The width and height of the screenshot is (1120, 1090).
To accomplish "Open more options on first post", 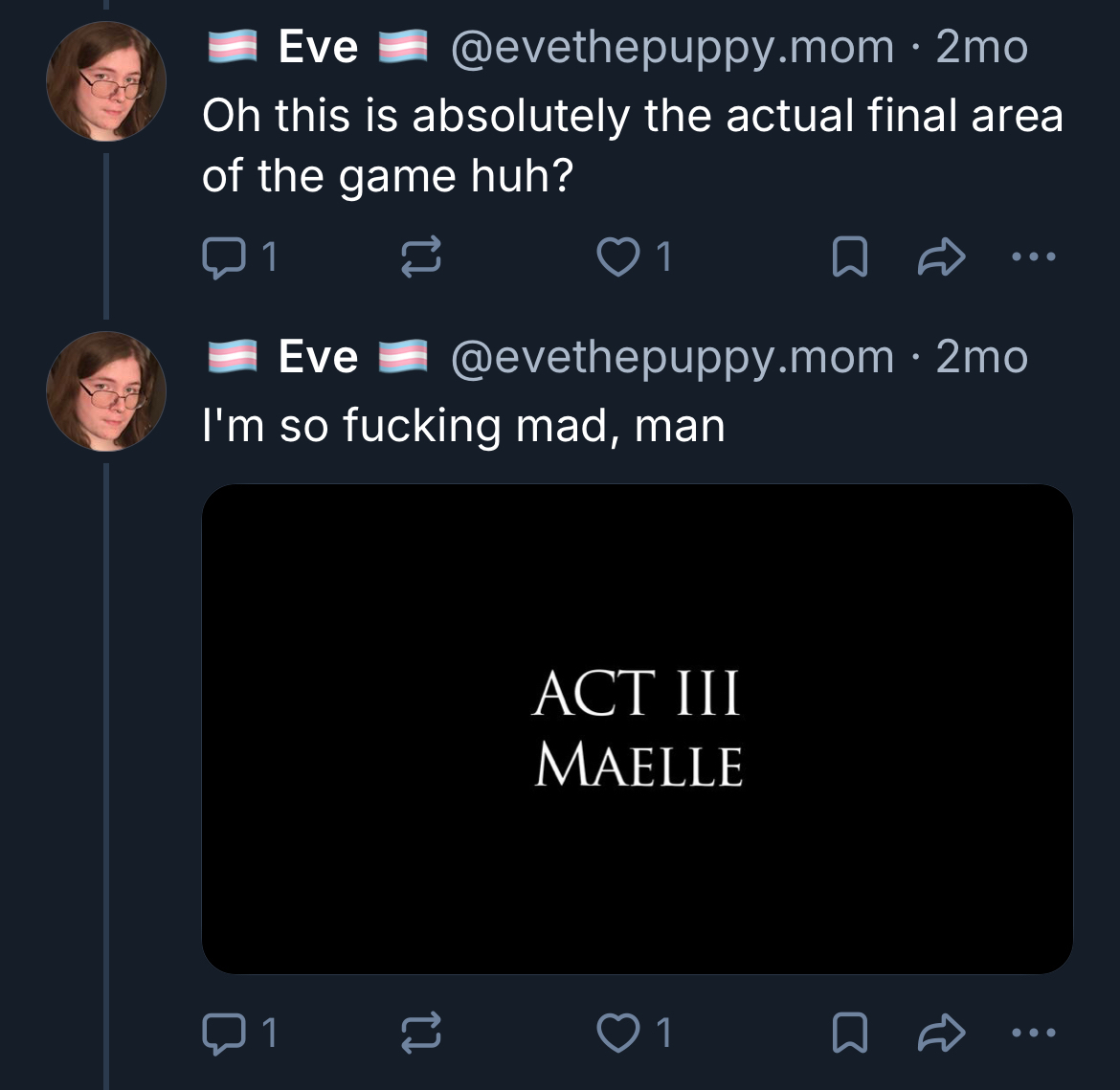I will [1034, 256].
